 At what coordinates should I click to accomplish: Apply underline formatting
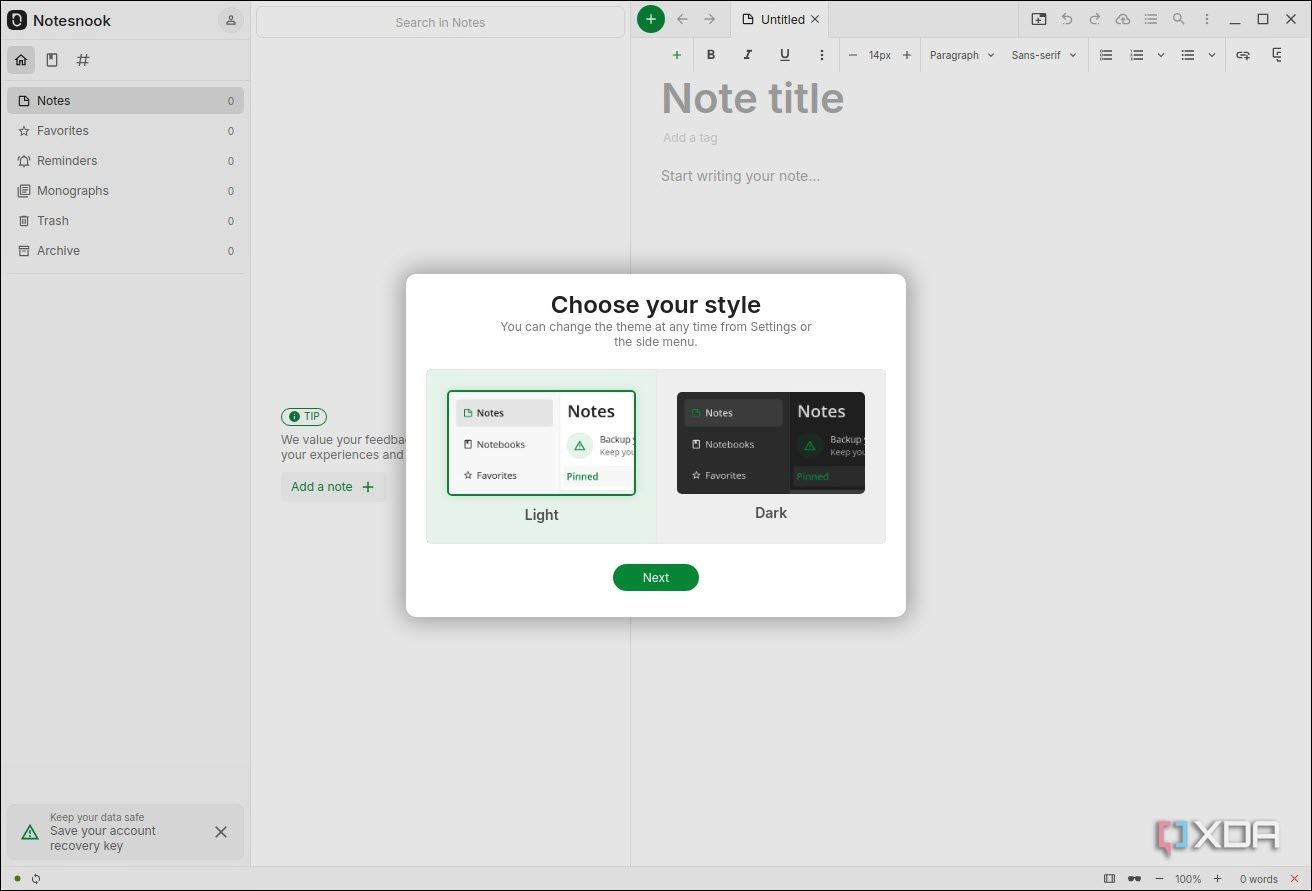[784, 55]
